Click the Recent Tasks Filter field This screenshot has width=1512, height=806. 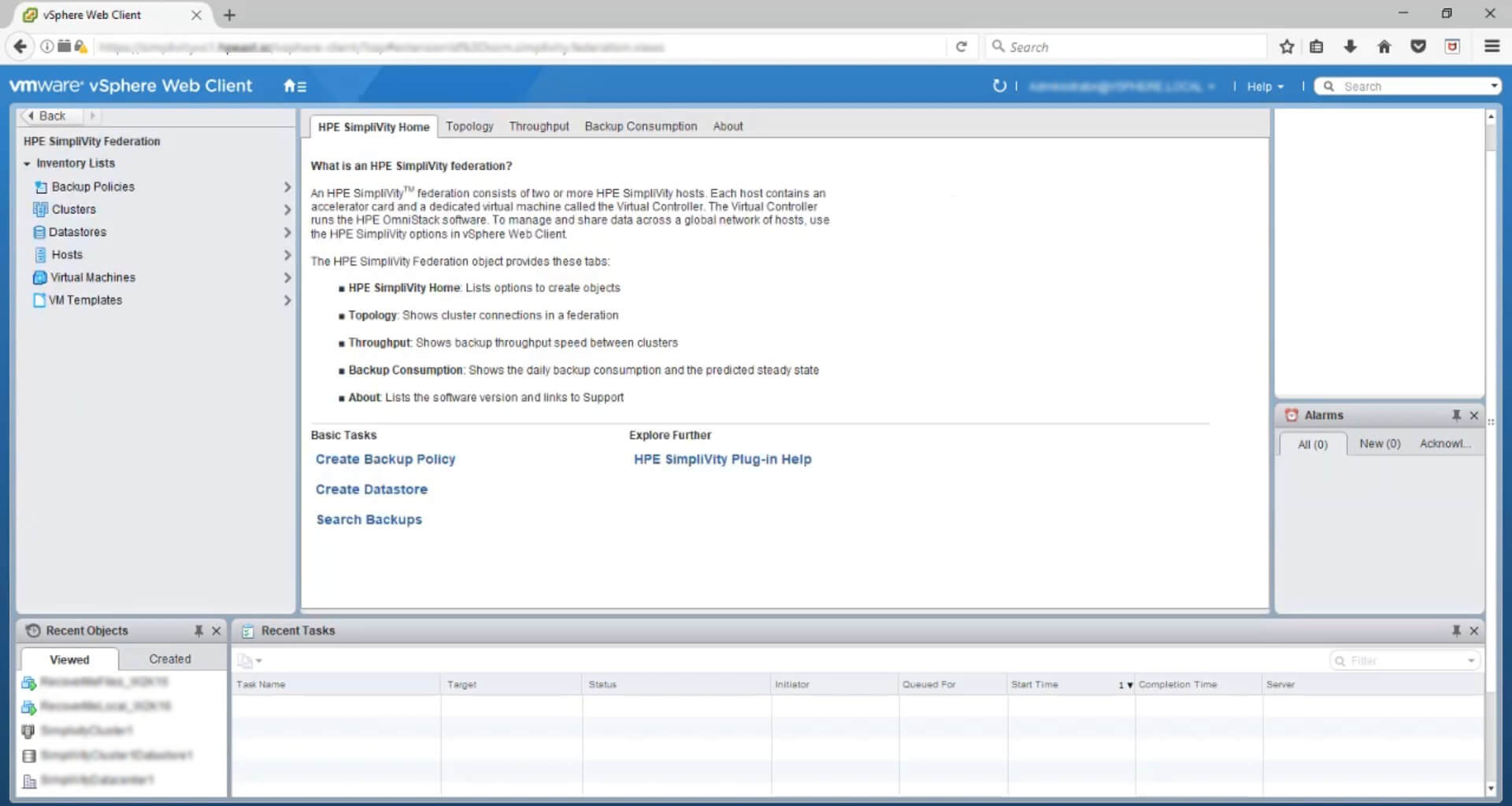[1405, 661]
